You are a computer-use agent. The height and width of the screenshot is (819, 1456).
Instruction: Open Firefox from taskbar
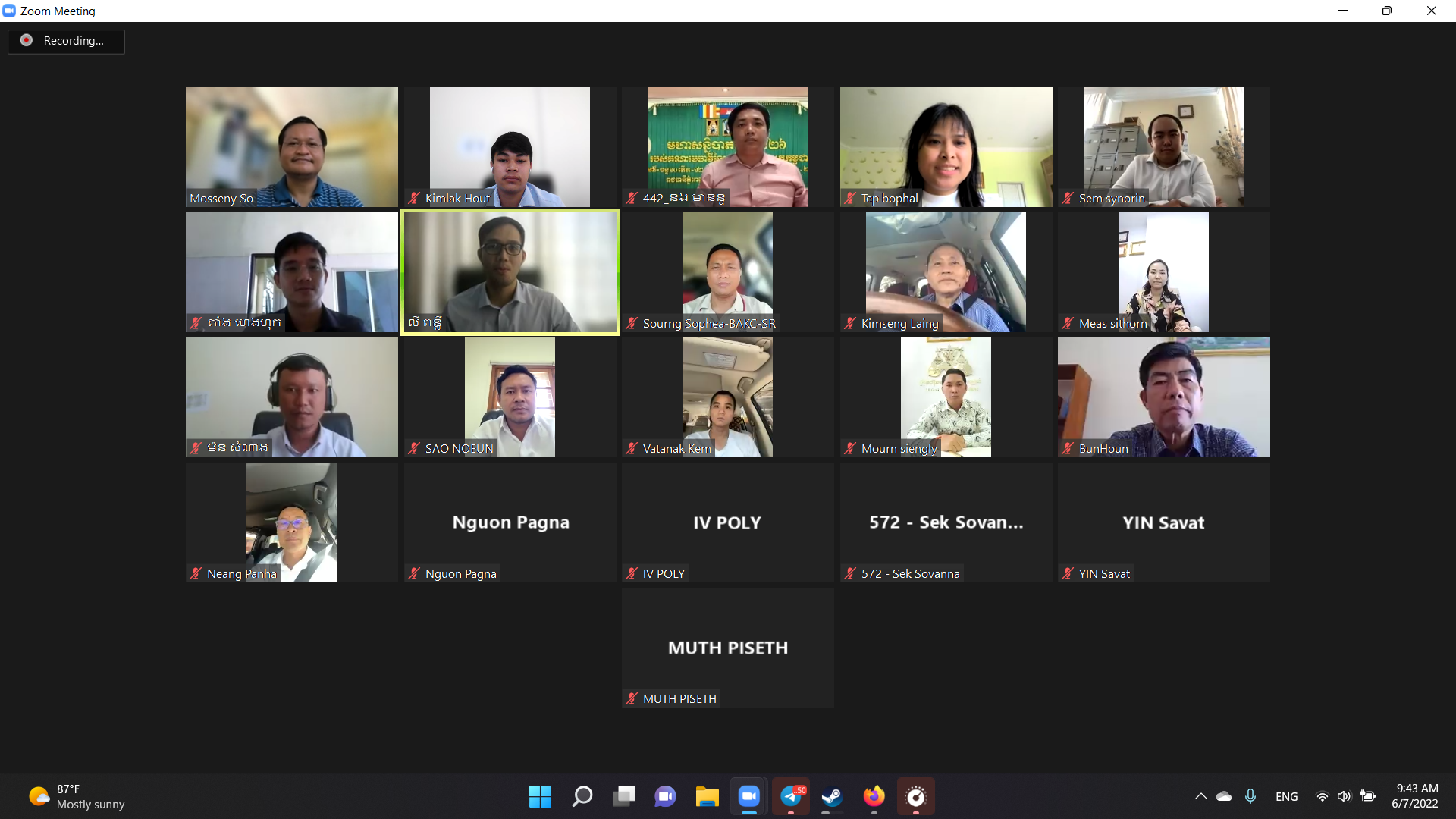(x=874, y=796)
